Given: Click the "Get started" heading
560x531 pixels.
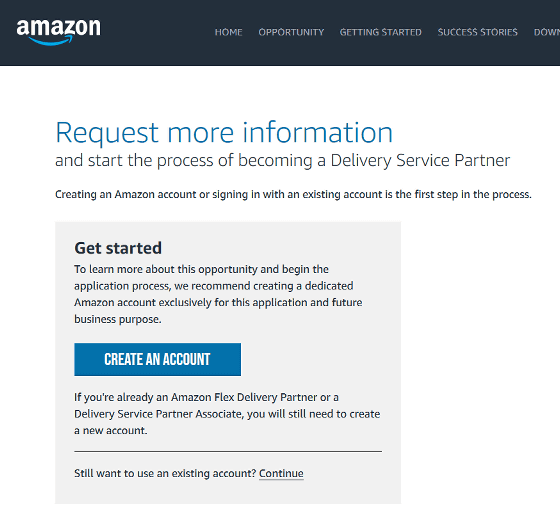Looking at the screenshot, I should [118, 248].
